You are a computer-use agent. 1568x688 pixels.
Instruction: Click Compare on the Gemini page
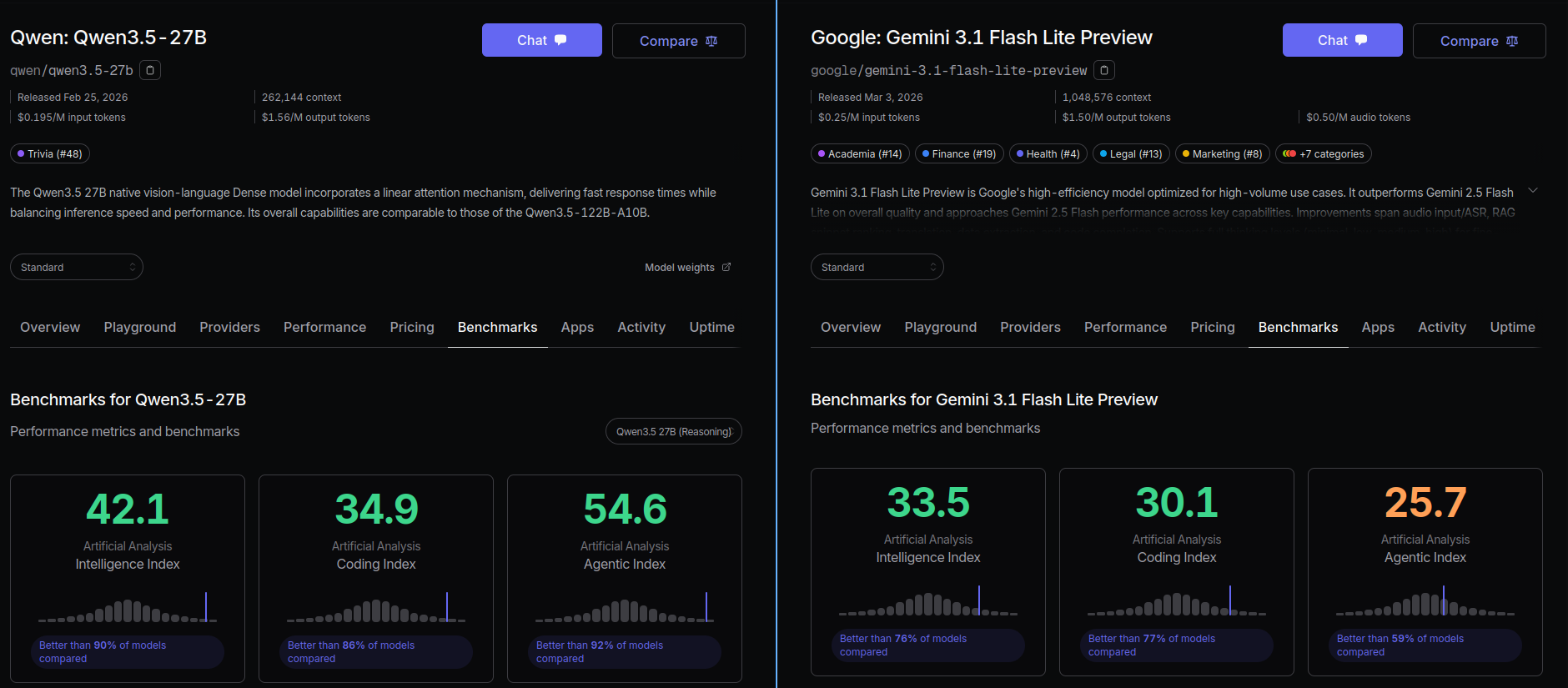pyautogui.click(x=1480, y=41)
